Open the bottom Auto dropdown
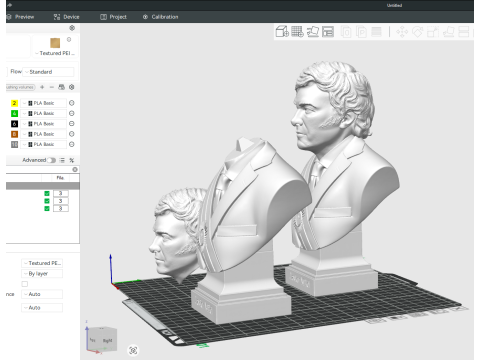The height and width of the screenshot is (360, 480). pos(42,308)
